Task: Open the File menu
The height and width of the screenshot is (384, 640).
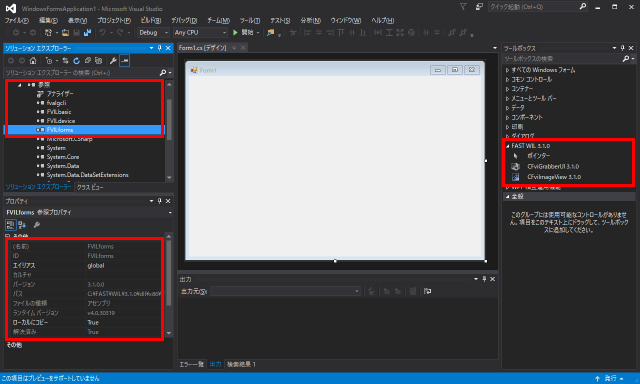Action: point(17,20)
